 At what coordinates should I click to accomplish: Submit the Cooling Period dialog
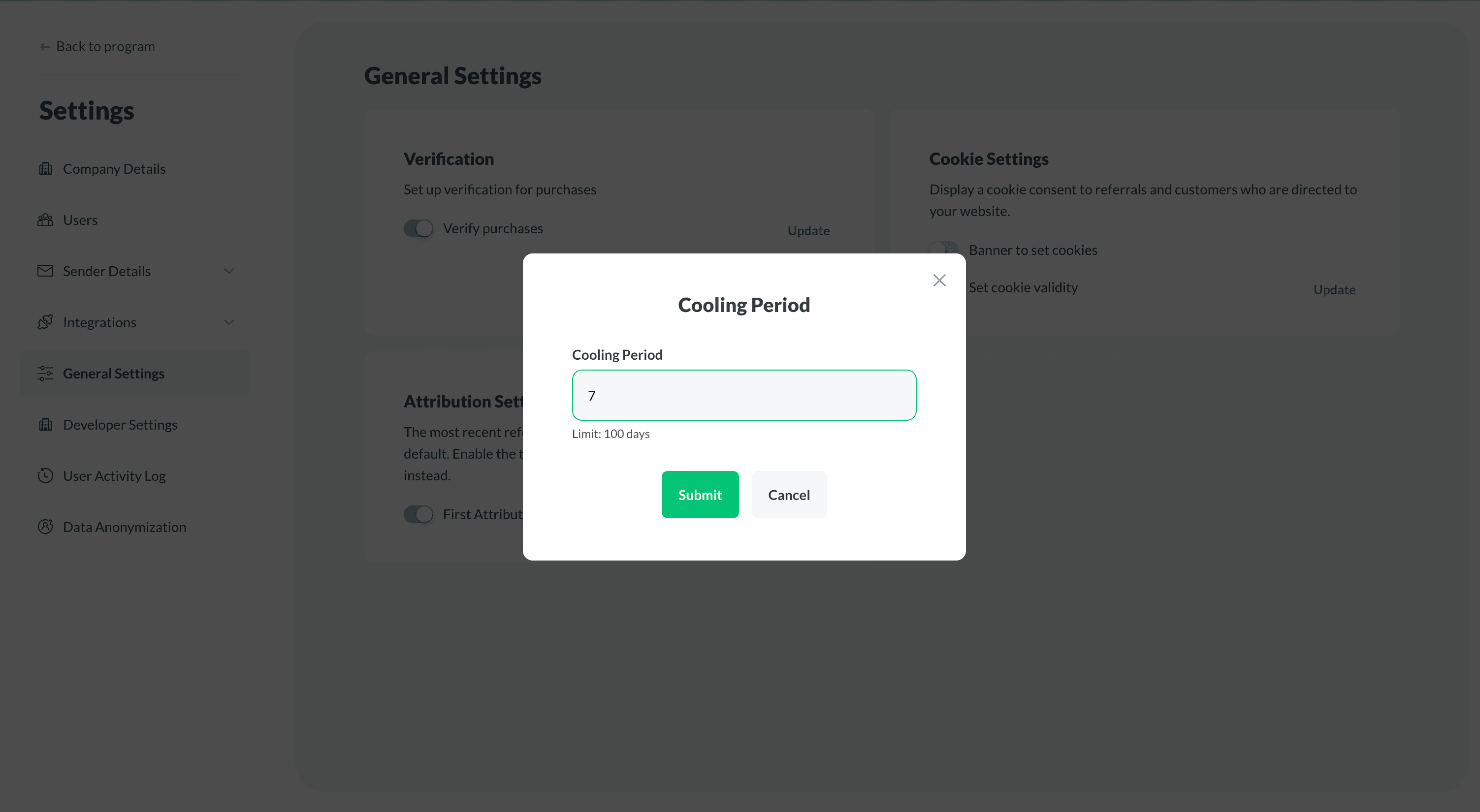point(700,495)
